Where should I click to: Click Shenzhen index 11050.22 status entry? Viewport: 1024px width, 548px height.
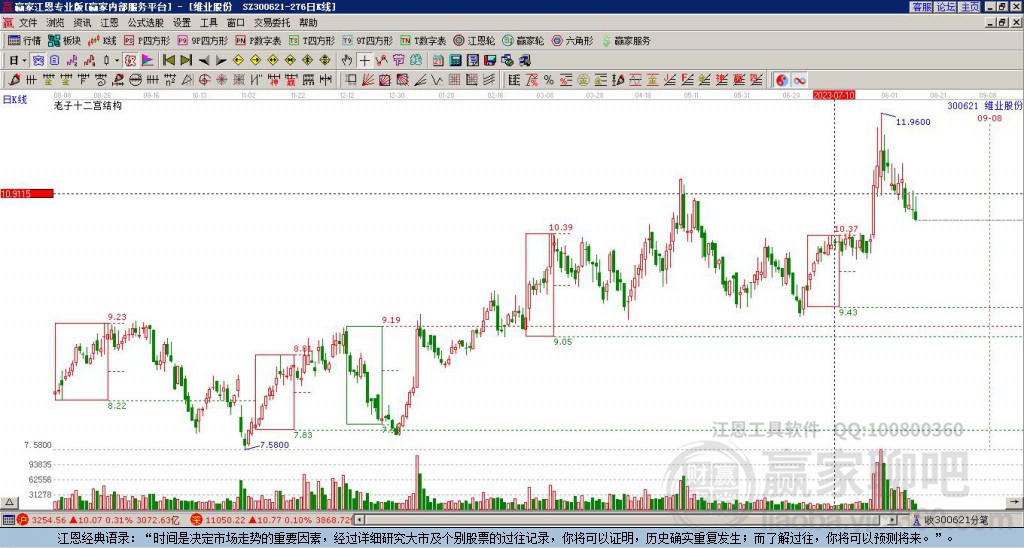[271, 520]
